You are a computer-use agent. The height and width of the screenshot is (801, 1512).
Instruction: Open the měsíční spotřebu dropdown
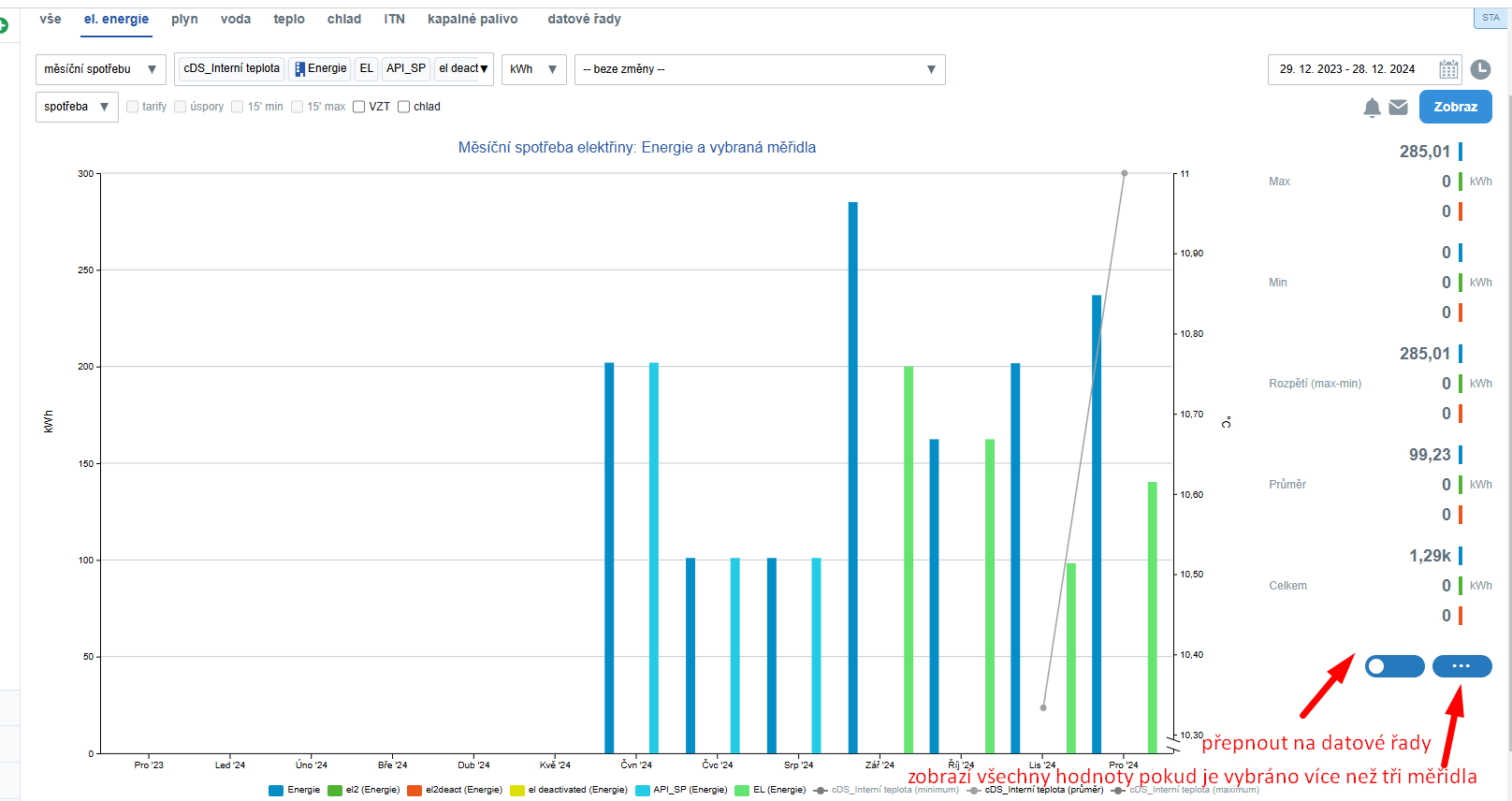coord(100,69)
